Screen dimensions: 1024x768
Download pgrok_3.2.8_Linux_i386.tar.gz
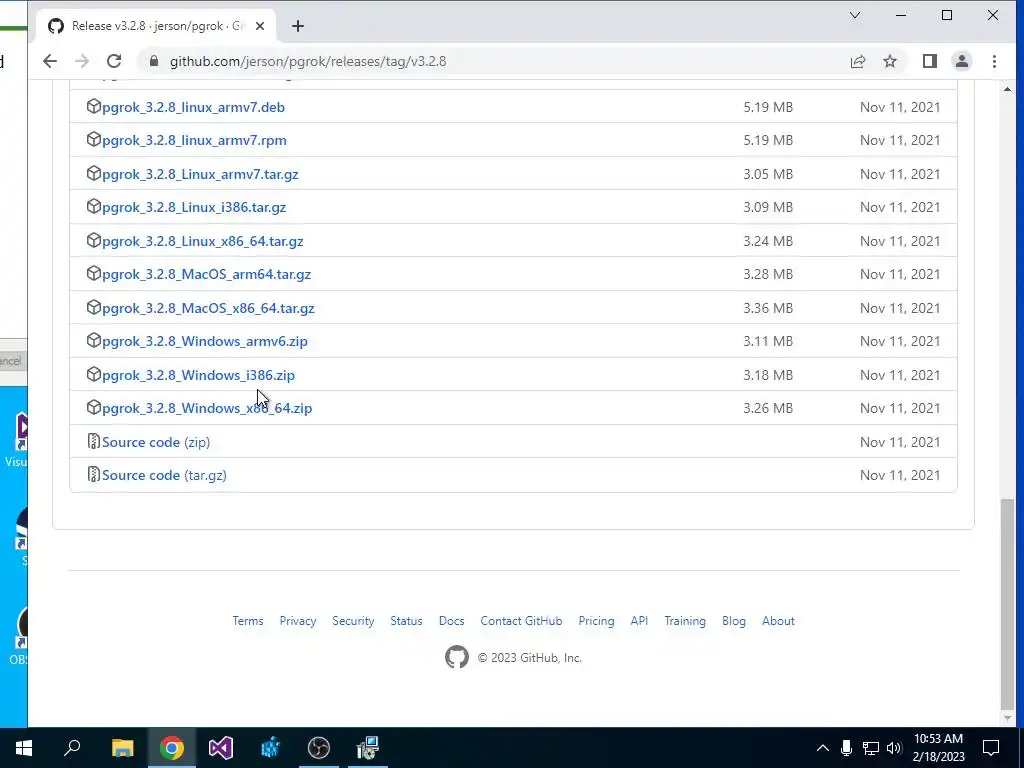point(194,207)
